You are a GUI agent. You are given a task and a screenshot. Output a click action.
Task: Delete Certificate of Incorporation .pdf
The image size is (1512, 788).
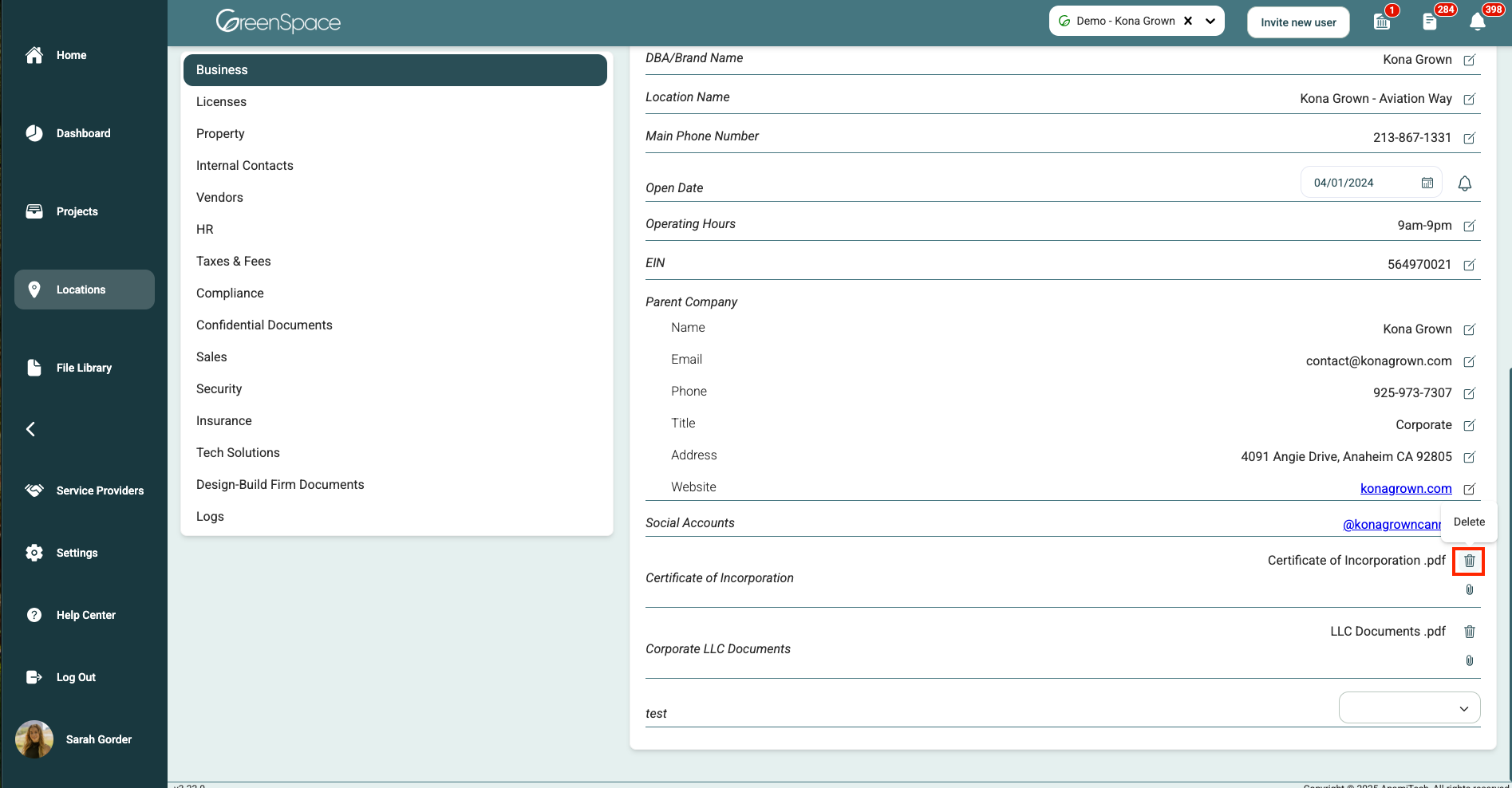(x=1469, y=561)
